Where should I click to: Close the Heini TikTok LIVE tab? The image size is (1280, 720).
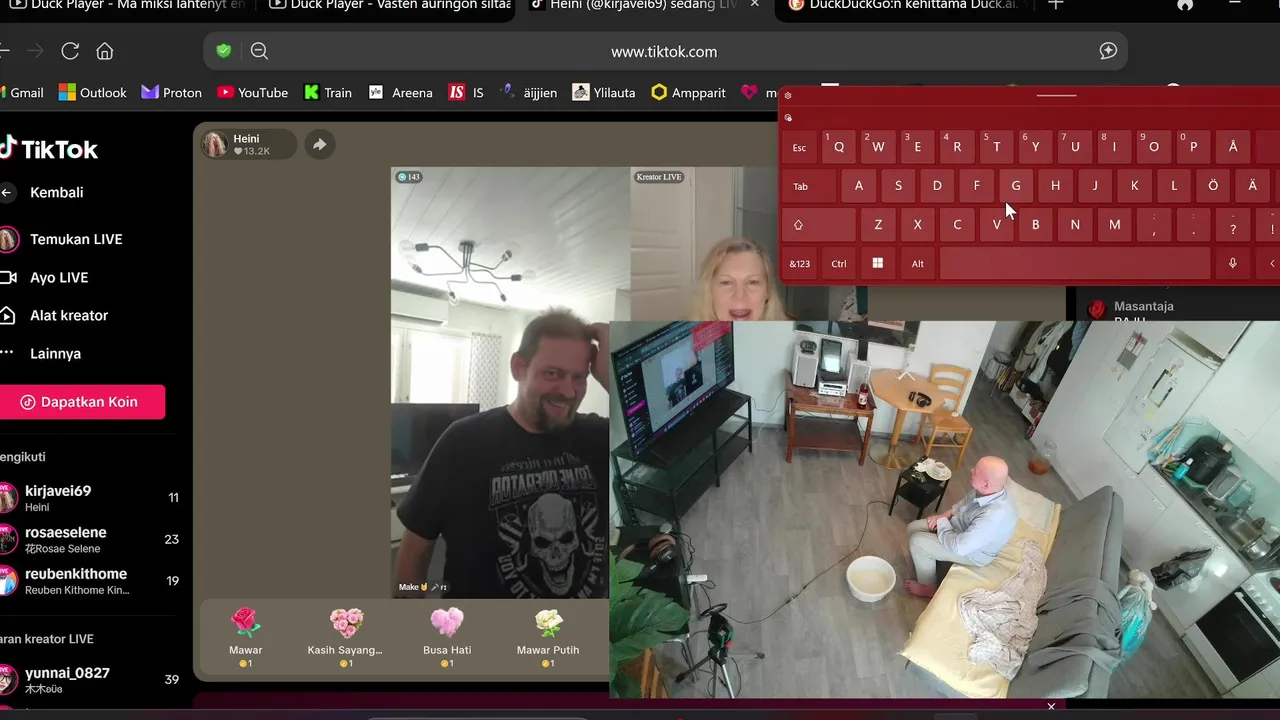pos(755,5)
